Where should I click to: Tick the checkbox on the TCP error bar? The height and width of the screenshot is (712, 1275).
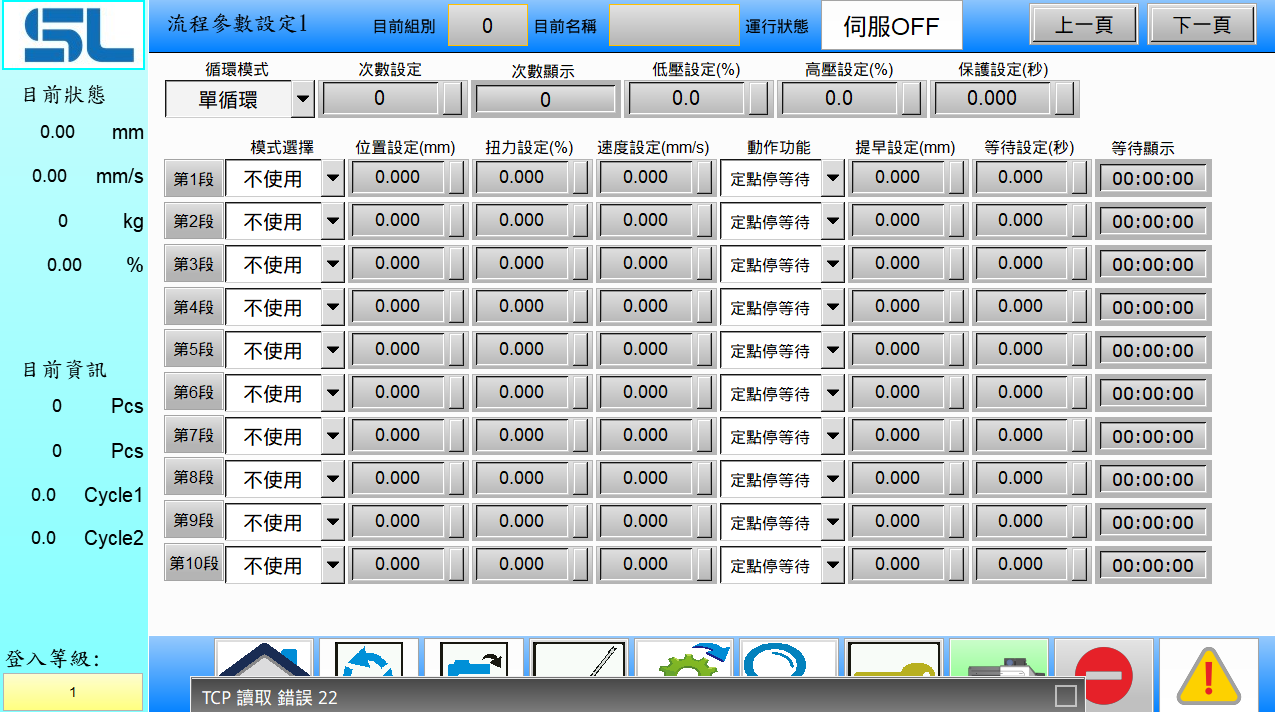coord(1066,695)
